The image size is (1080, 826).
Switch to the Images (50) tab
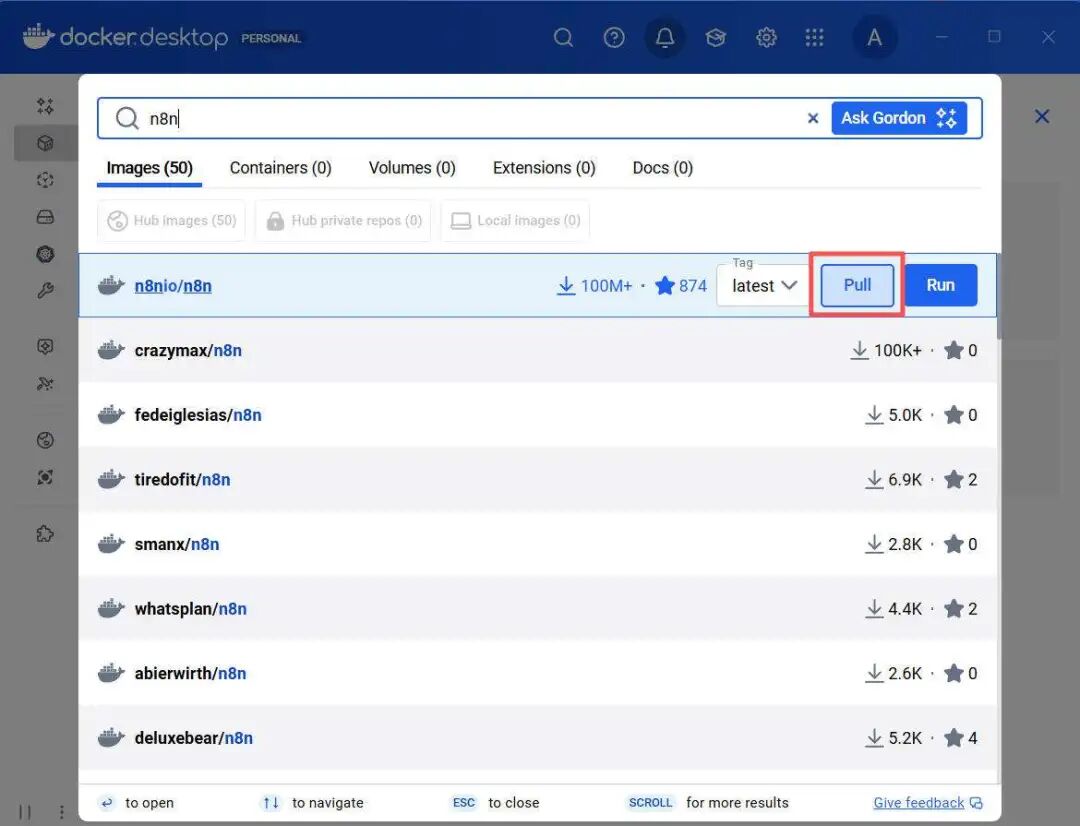(149, 168)
